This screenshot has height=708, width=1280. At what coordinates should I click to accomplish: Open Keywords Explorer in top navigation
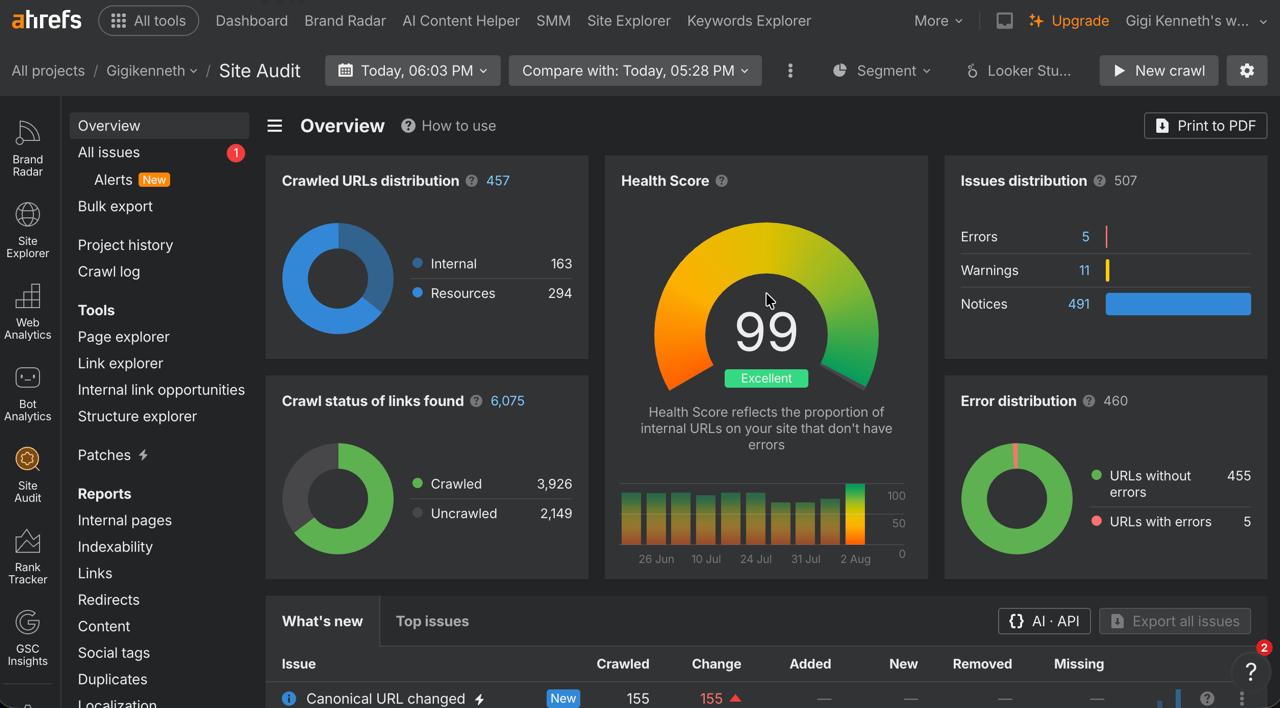[x=749, y=21]
